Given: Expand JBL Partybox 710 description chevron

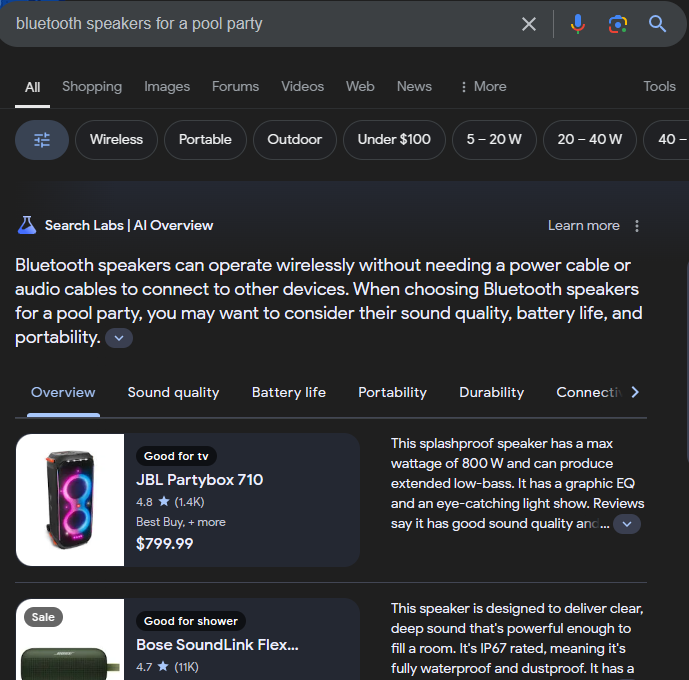Looking at the screenshot, I should point(627,524).
